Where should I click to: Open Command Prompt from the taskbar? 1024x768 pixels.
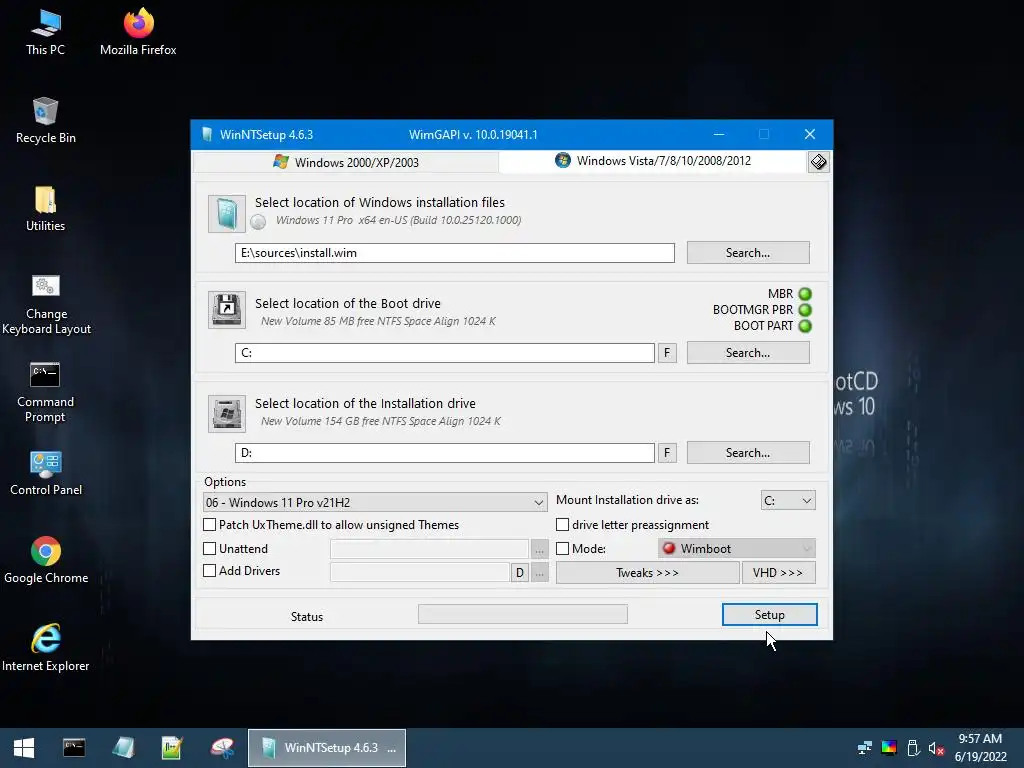point(74,748)
